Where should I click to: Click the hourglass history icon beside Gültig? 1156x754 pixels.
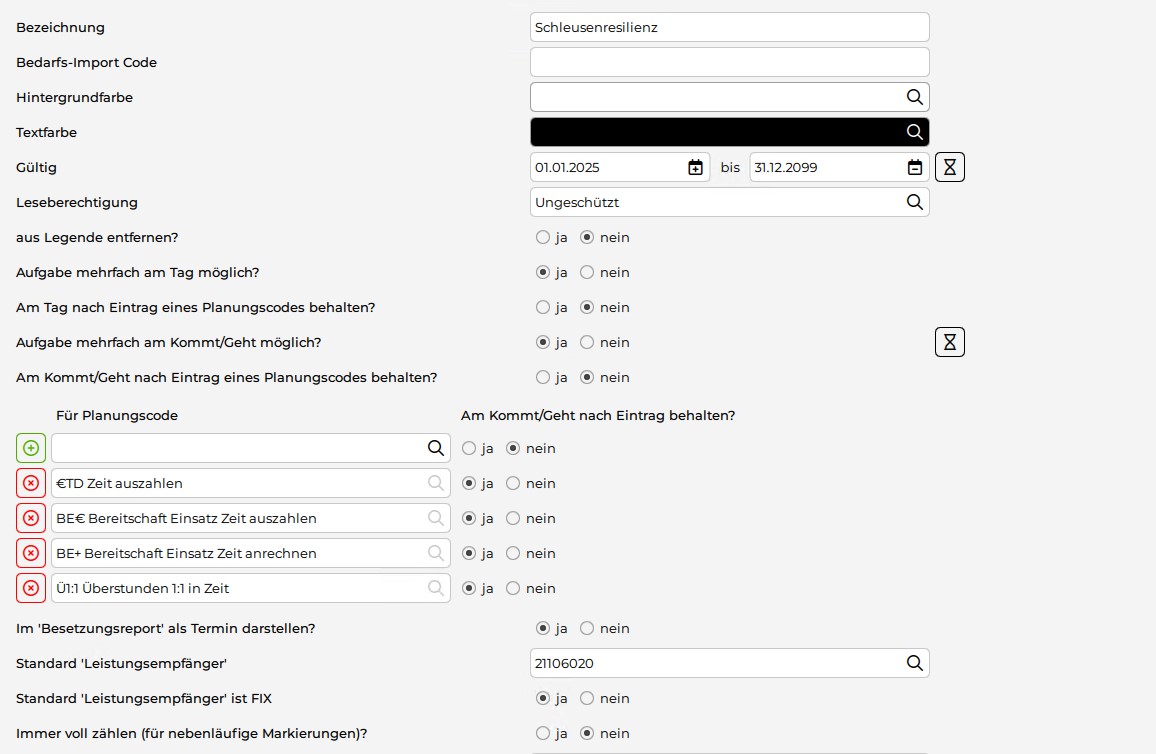[950, 167]
